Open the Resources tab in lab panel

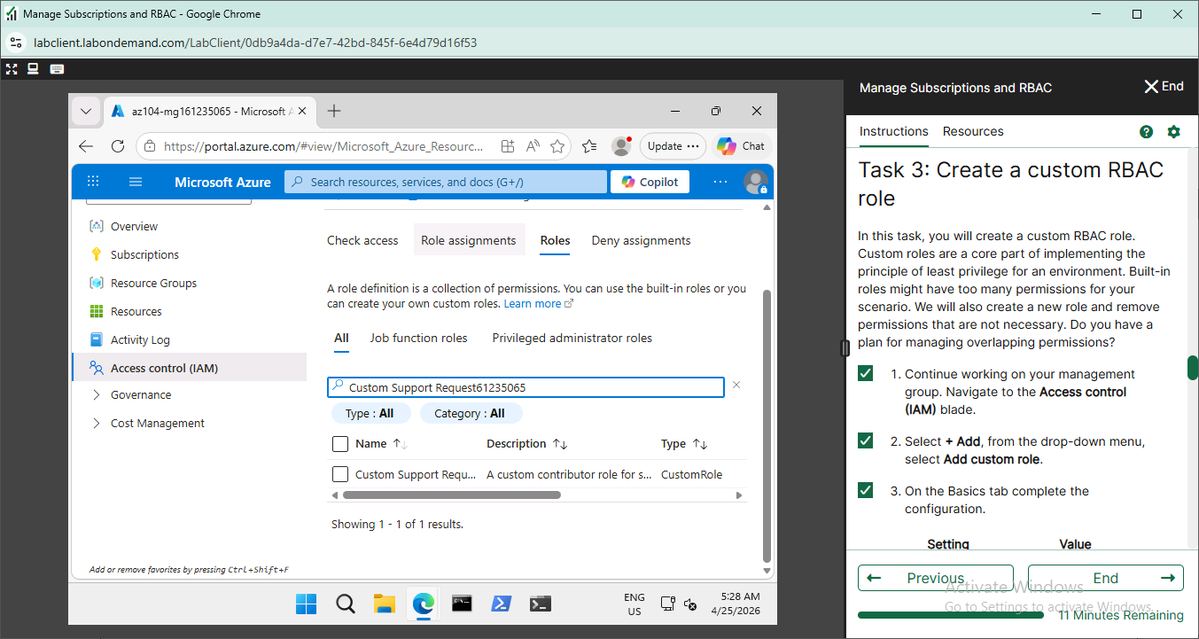(973, 131)
